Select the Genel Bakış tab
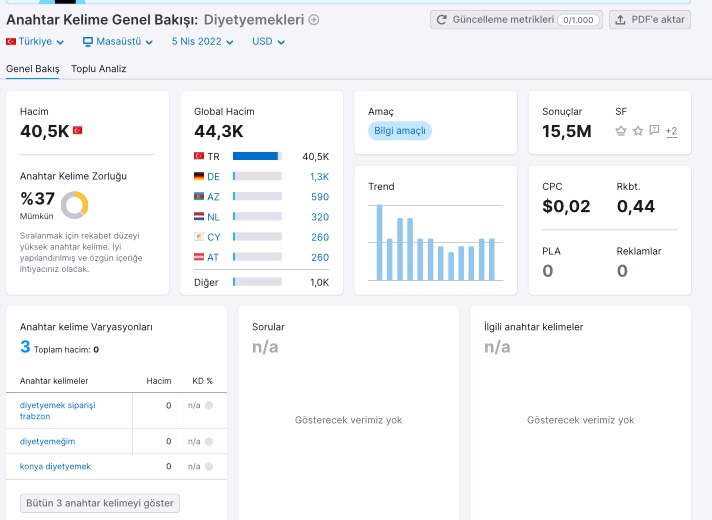This screenshot has height=520, width=712. pyautogui.click(x=33, y=69)
